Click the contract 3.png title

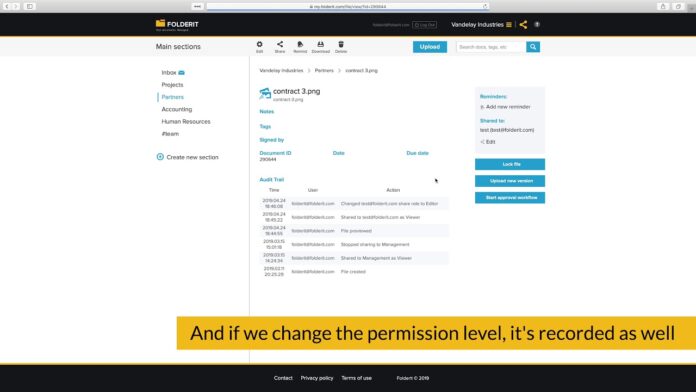296,91
